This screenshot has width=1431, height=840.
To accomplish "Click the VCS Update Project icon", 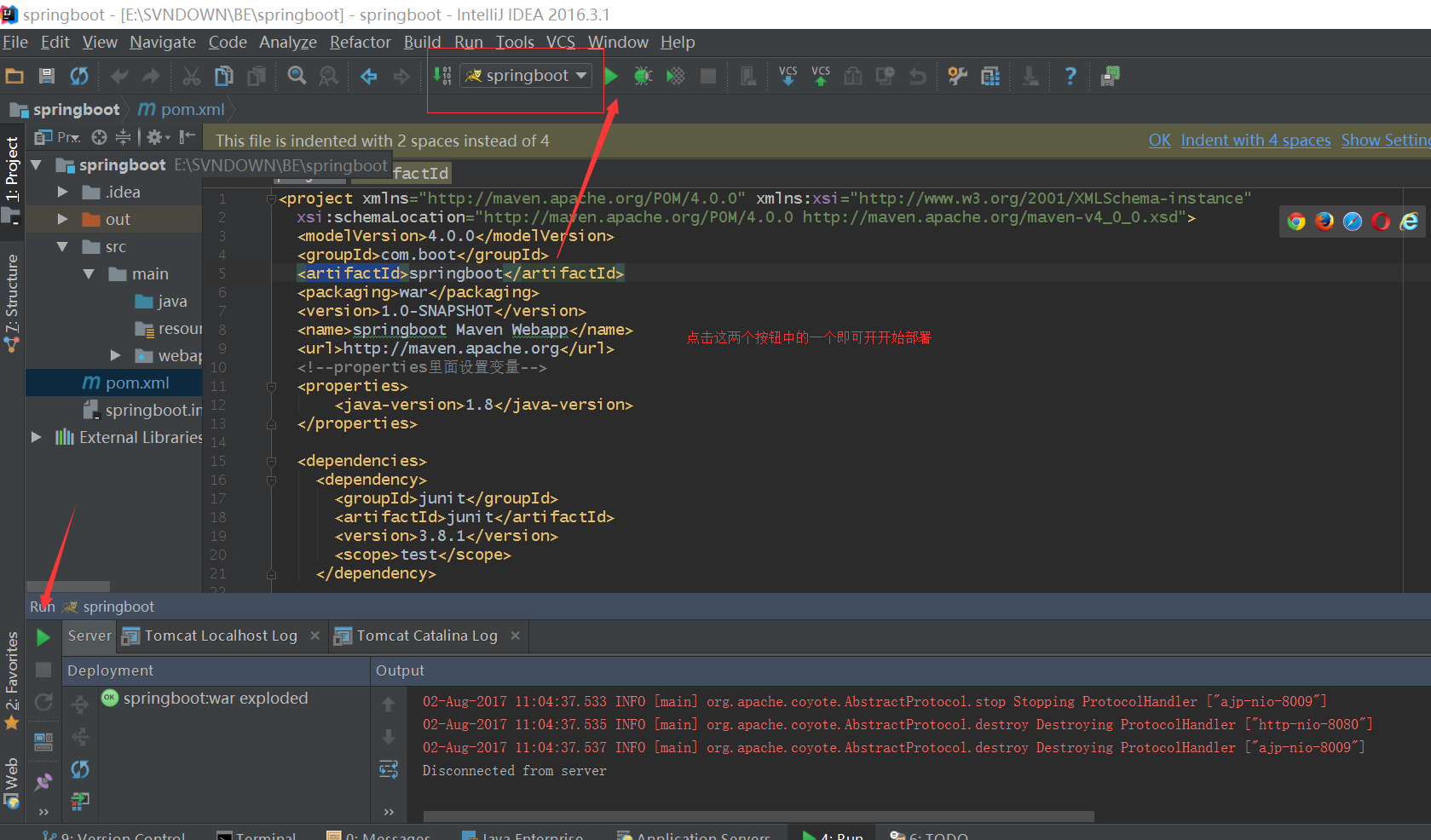I will click(x=788, y=76).
